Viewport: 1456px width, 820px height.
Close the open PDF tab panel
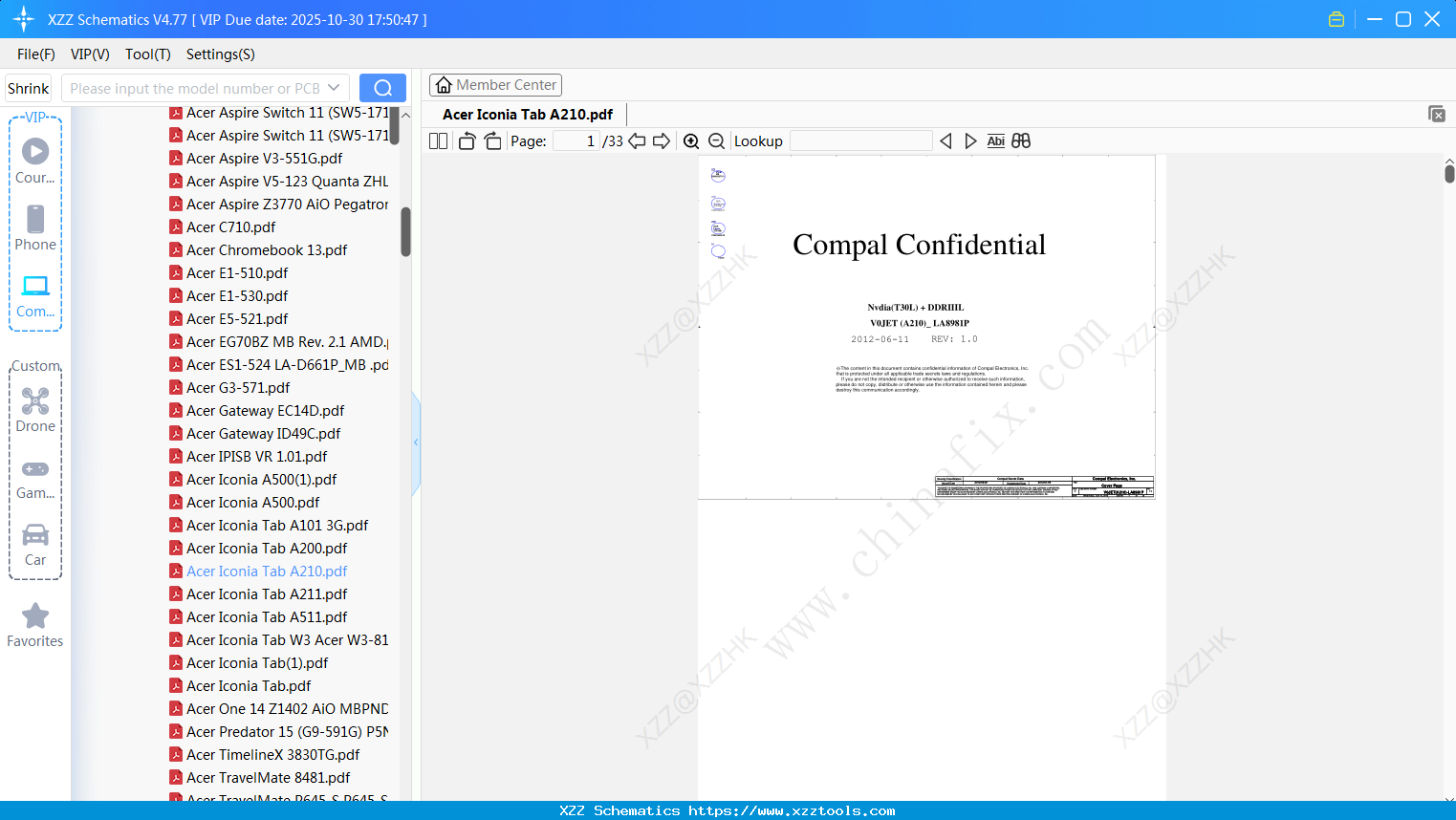pos(1437,114)
